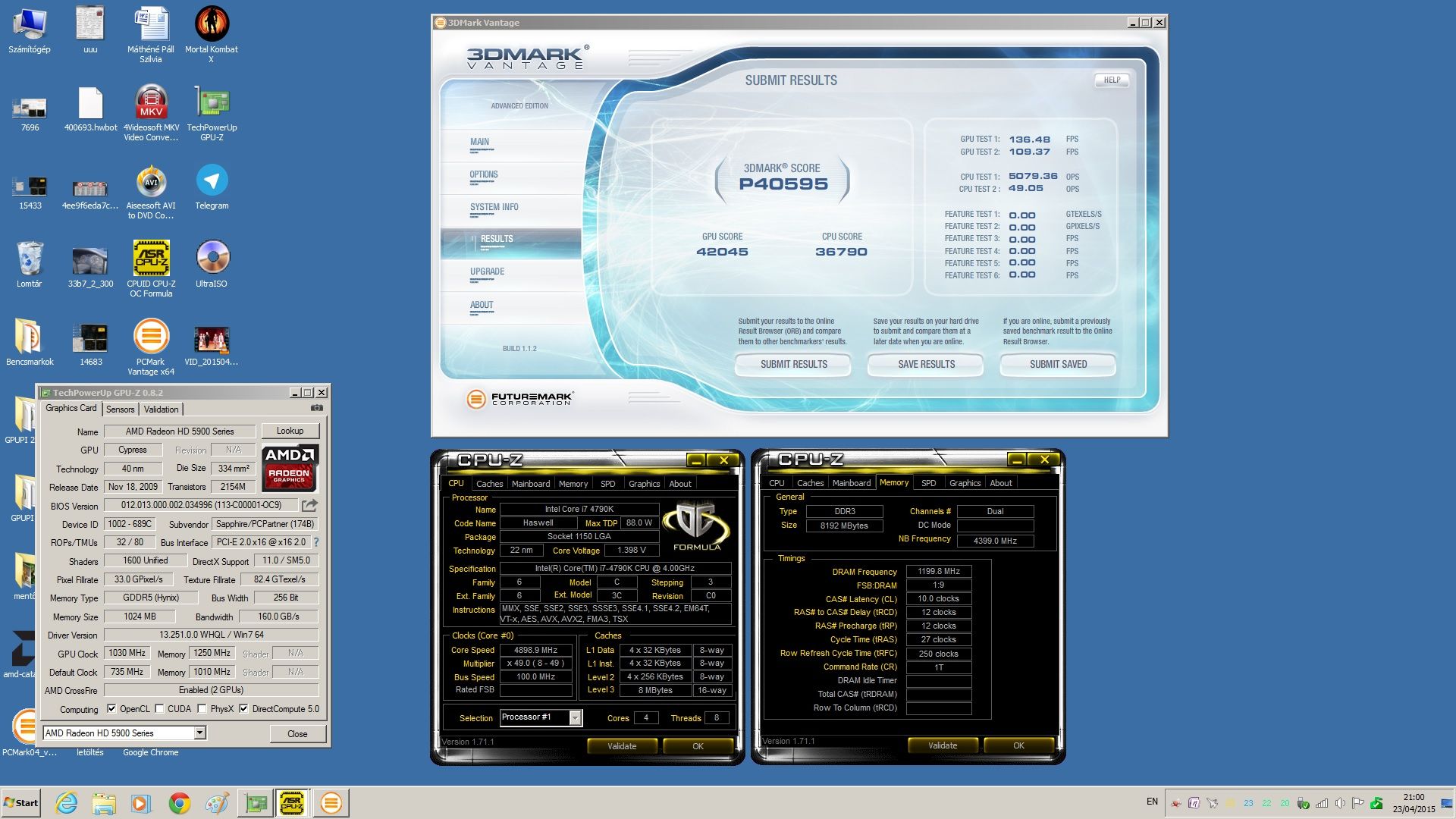Viewport: 1456px width, 819px height.
Task: Open the Processor #1 selection dropdown
Action: pyautogui.click(x=575, y=718)
